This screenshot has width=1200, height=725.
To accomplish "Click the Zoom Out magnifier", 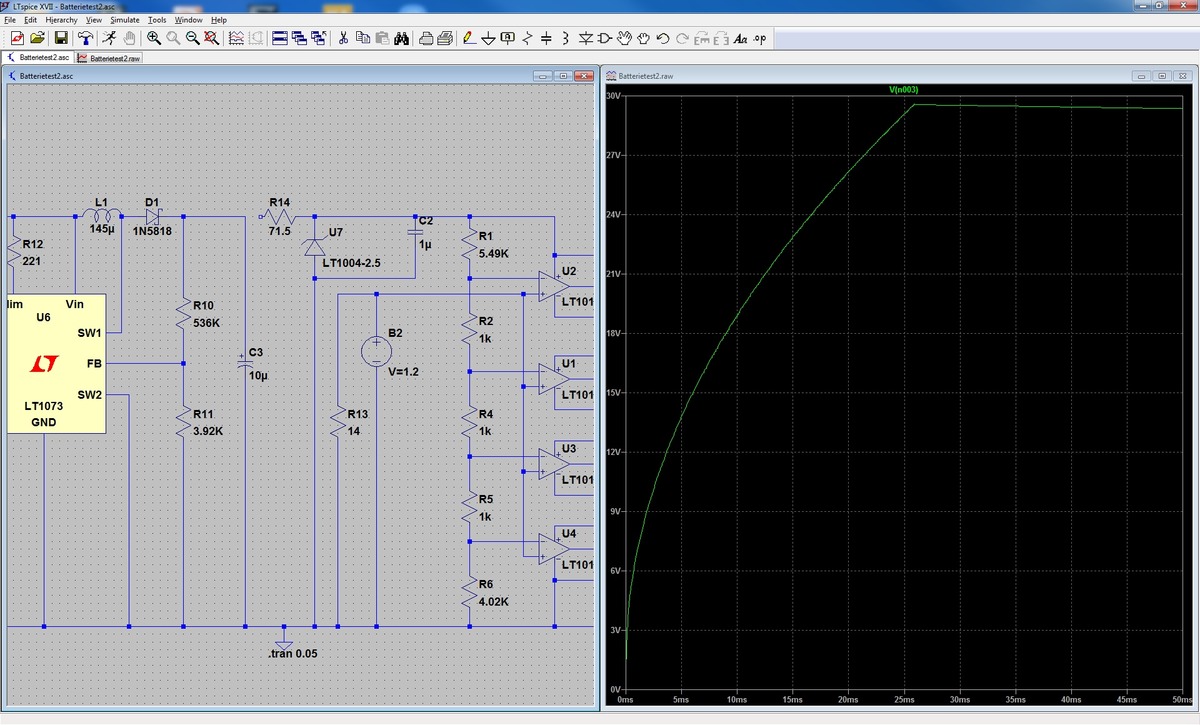I will click(192, 38).
